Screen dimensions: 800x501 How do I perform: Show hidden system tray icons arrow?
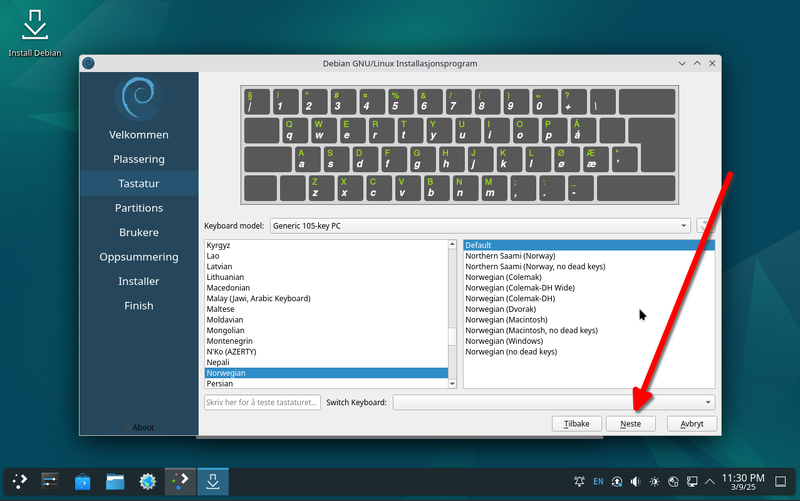point(712,482)
